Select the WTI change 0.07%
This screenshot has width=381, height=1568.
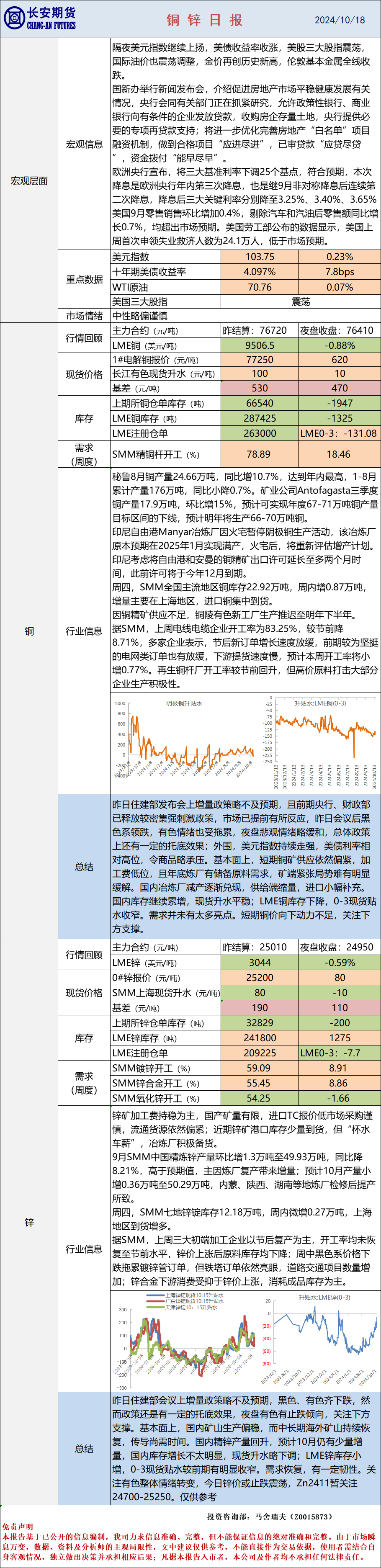coord(340,287)
